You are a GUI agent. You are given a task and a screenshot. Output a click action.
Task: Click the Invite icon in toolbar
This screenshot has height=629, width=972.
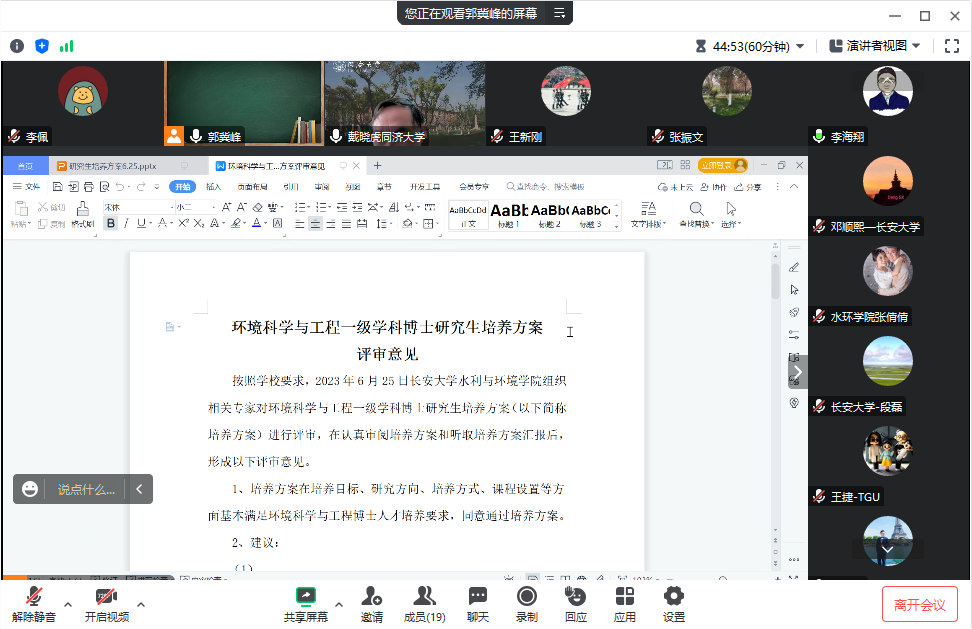pos(371,597)
